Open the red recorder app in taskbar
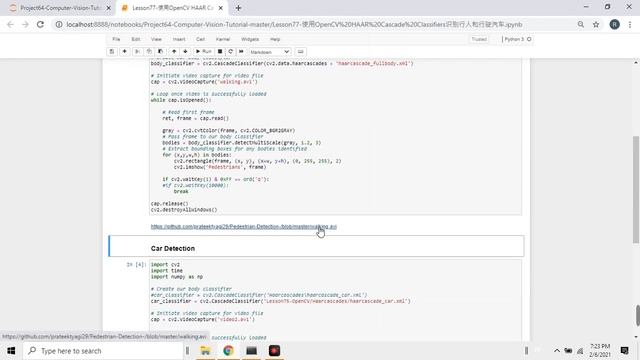Image resolution: width=640 pixels, height=360 pixels. (274, 351)
